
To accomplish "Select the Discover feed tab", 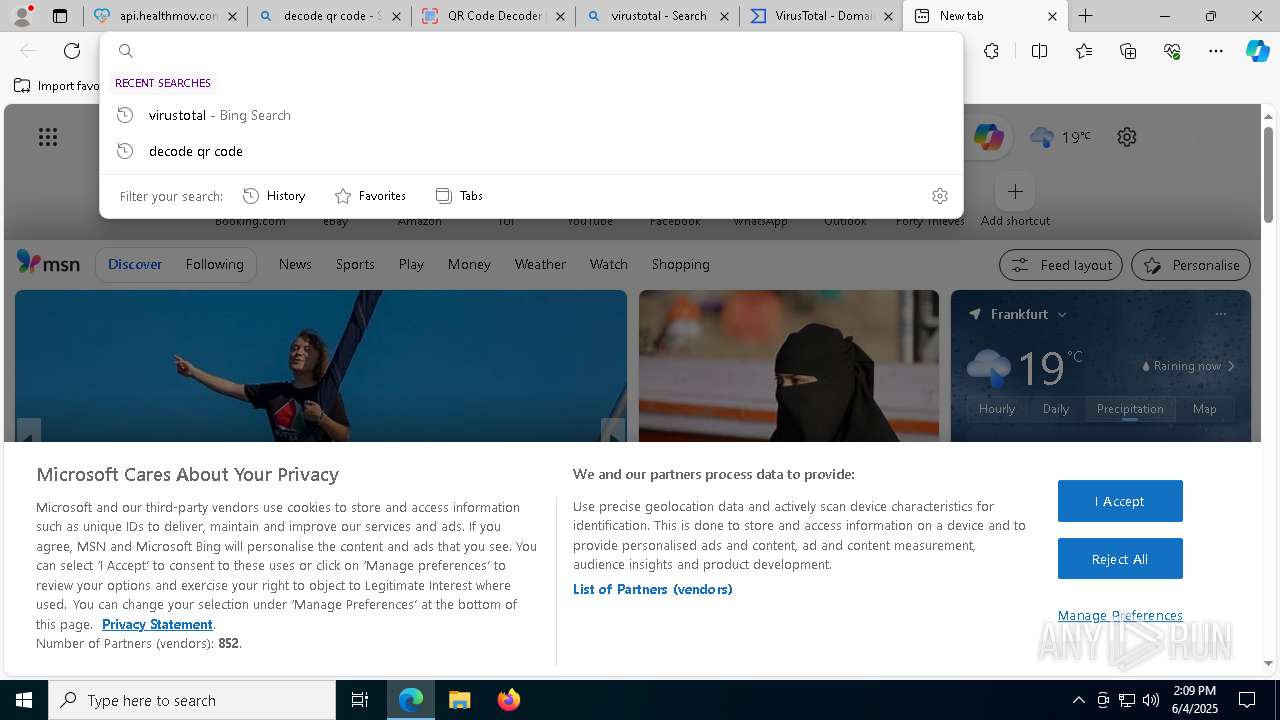I will (135, 264).
